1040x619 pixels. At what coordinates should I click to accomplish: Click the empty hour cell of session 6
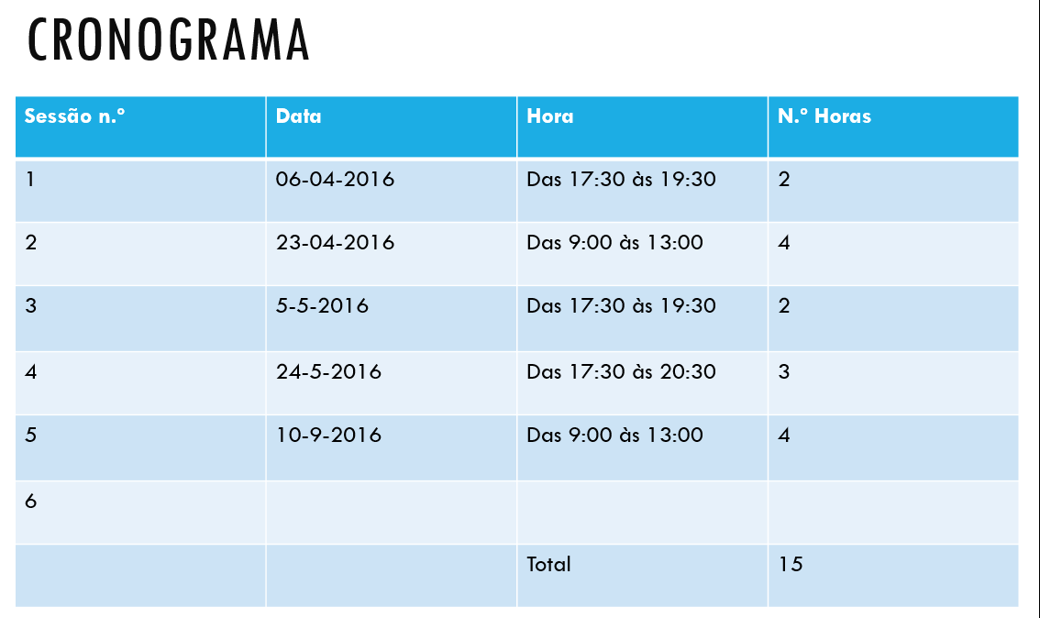tap(642, 512)
